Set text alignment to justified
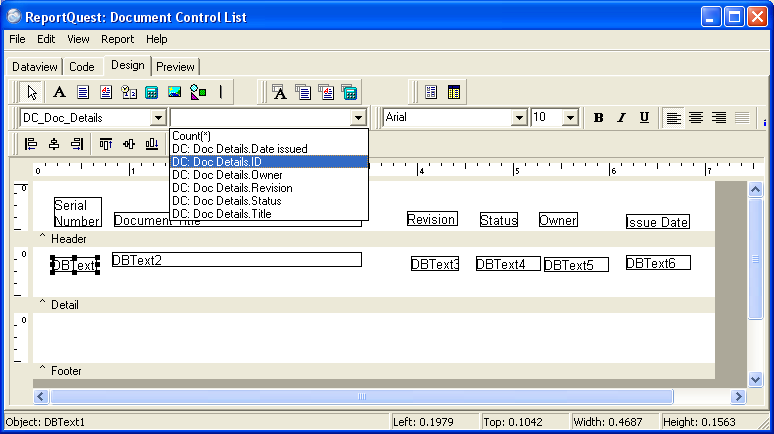Viewport: 774px width, 434px height. coord(742,118)
